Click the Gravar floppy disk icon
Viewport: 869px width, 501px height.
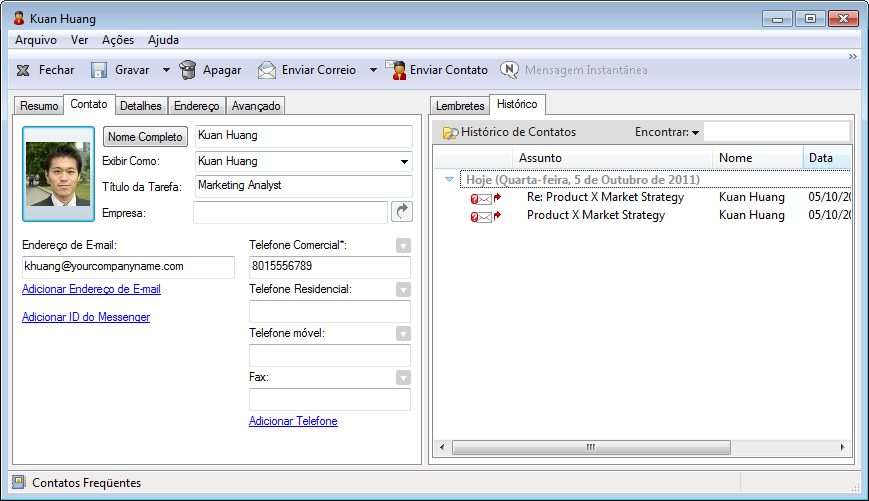pos(99,70)
